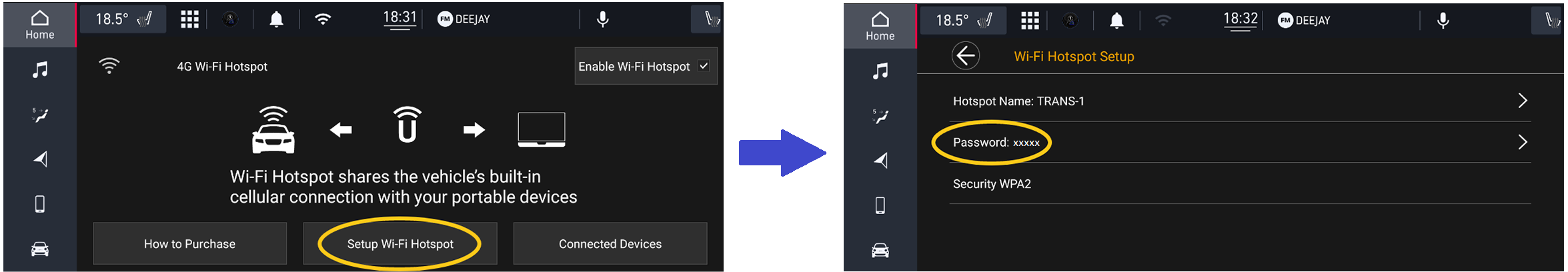The height and width of the screenshot is (272, 1568).
Task: Tap the Wi-Fi status icon in left status bar
Action: coord(323,19)
